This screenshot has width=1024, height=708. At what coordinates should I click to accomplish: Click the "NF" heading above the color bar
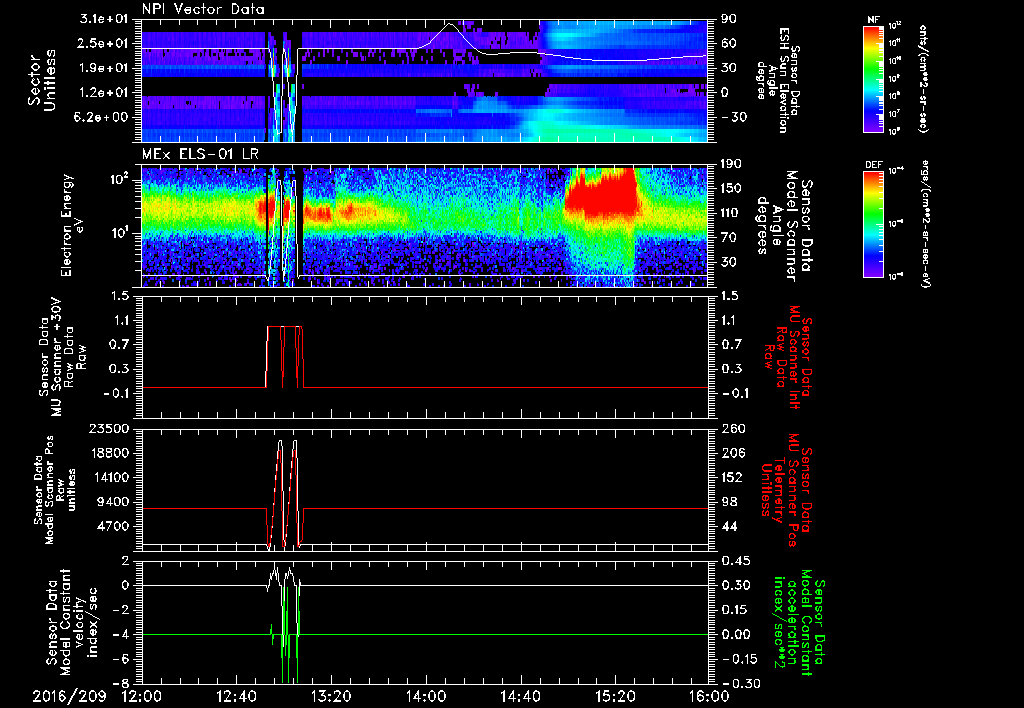(x=873, y=20)
